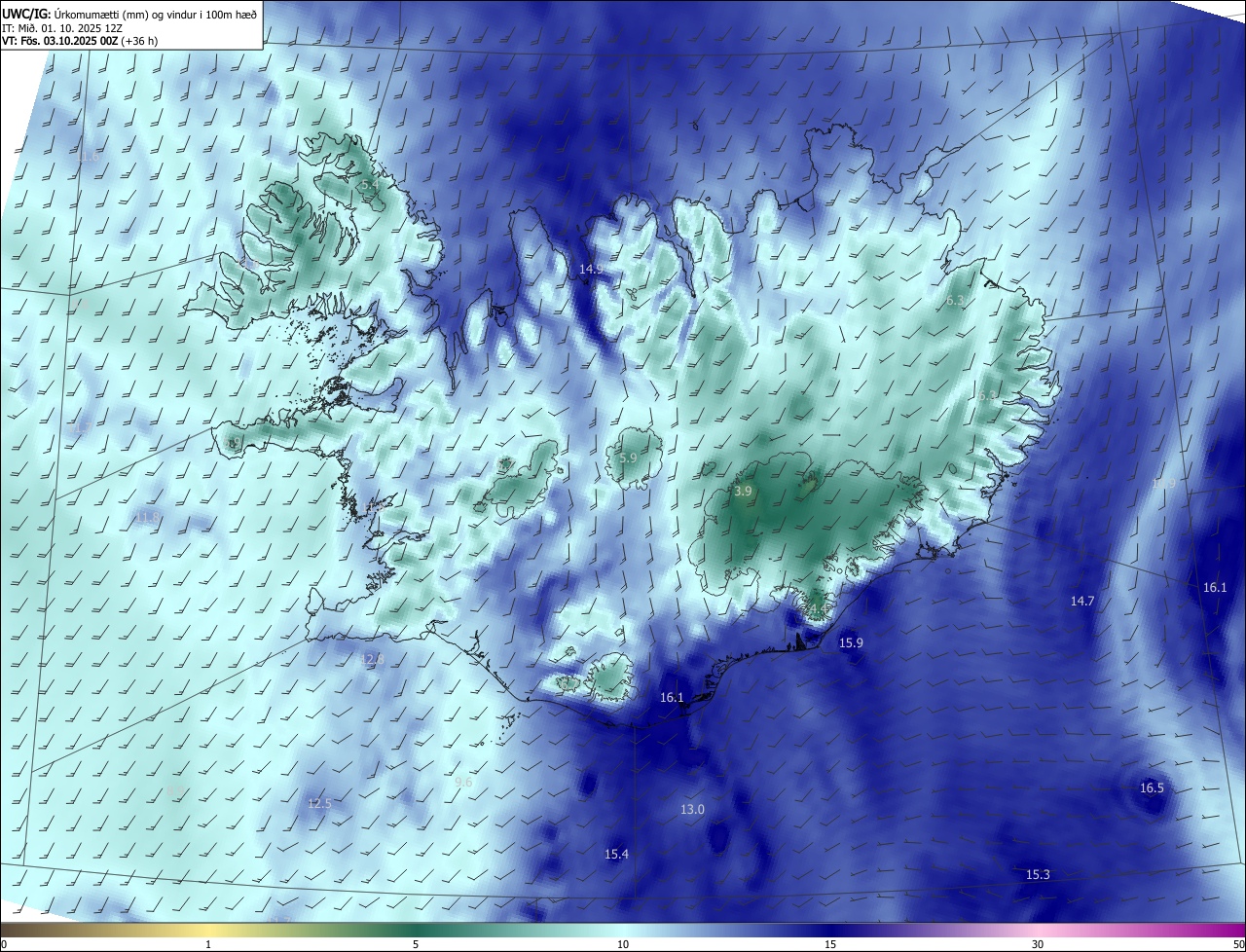Click the 50 tick label on color scale
The width and height of the screenshot is (1246, 952).
click(1238, 944)
